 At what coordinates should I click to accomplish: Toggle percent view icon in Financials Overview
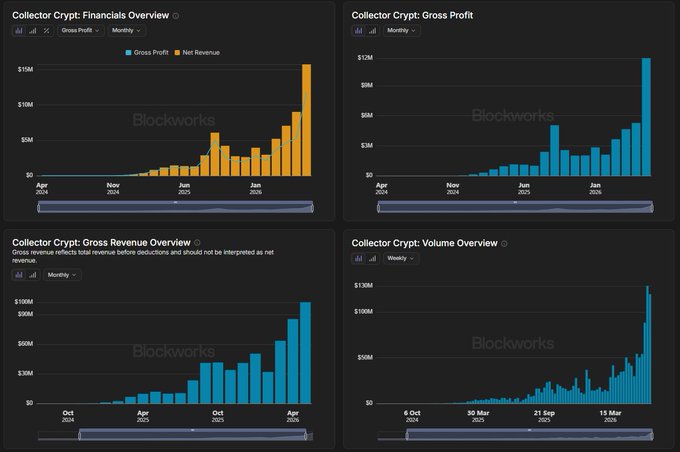tap(46, 30)
